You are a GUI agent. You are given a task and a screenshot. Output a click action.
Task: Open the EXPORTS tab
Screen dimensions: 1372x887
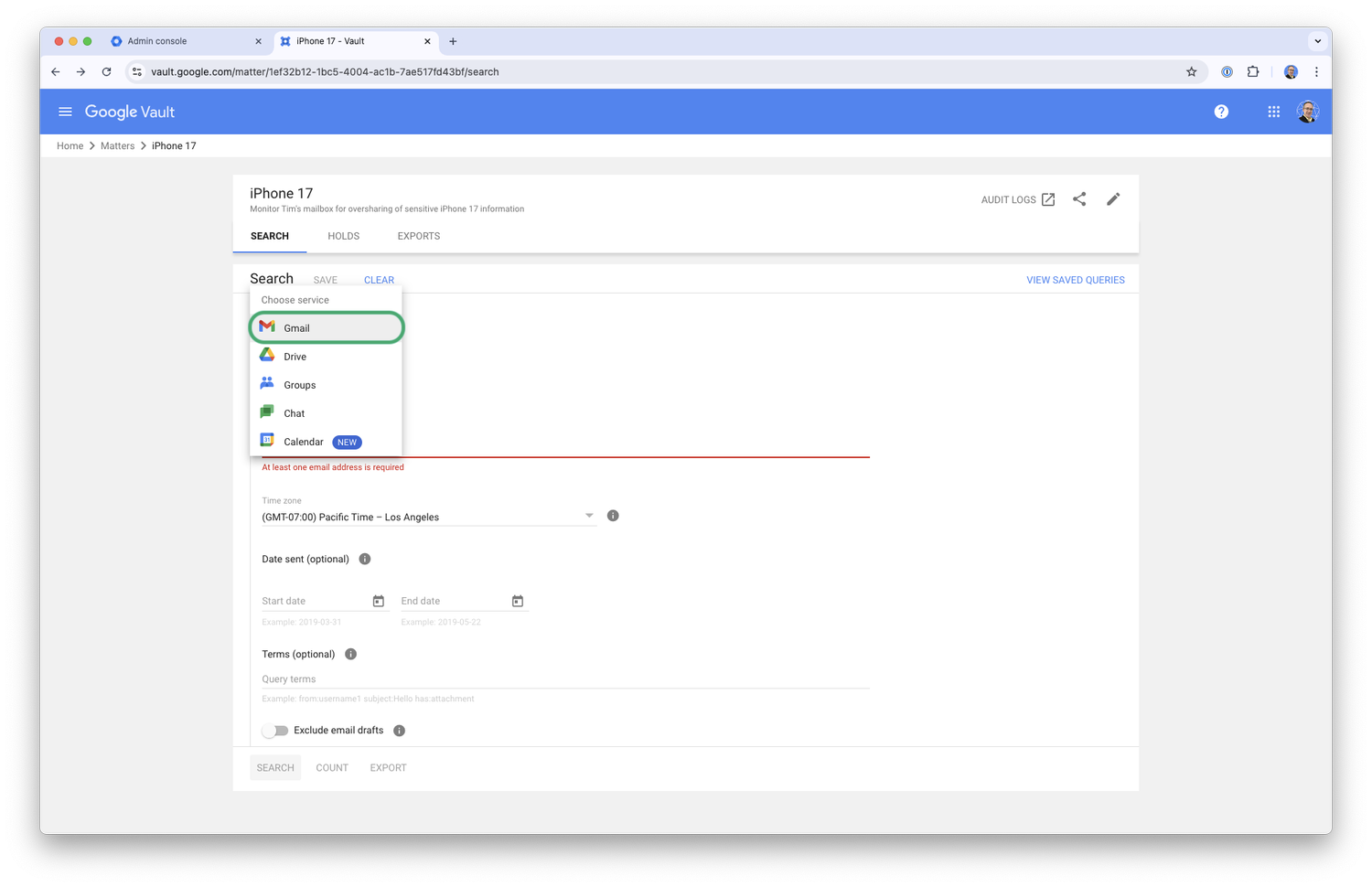418,236
